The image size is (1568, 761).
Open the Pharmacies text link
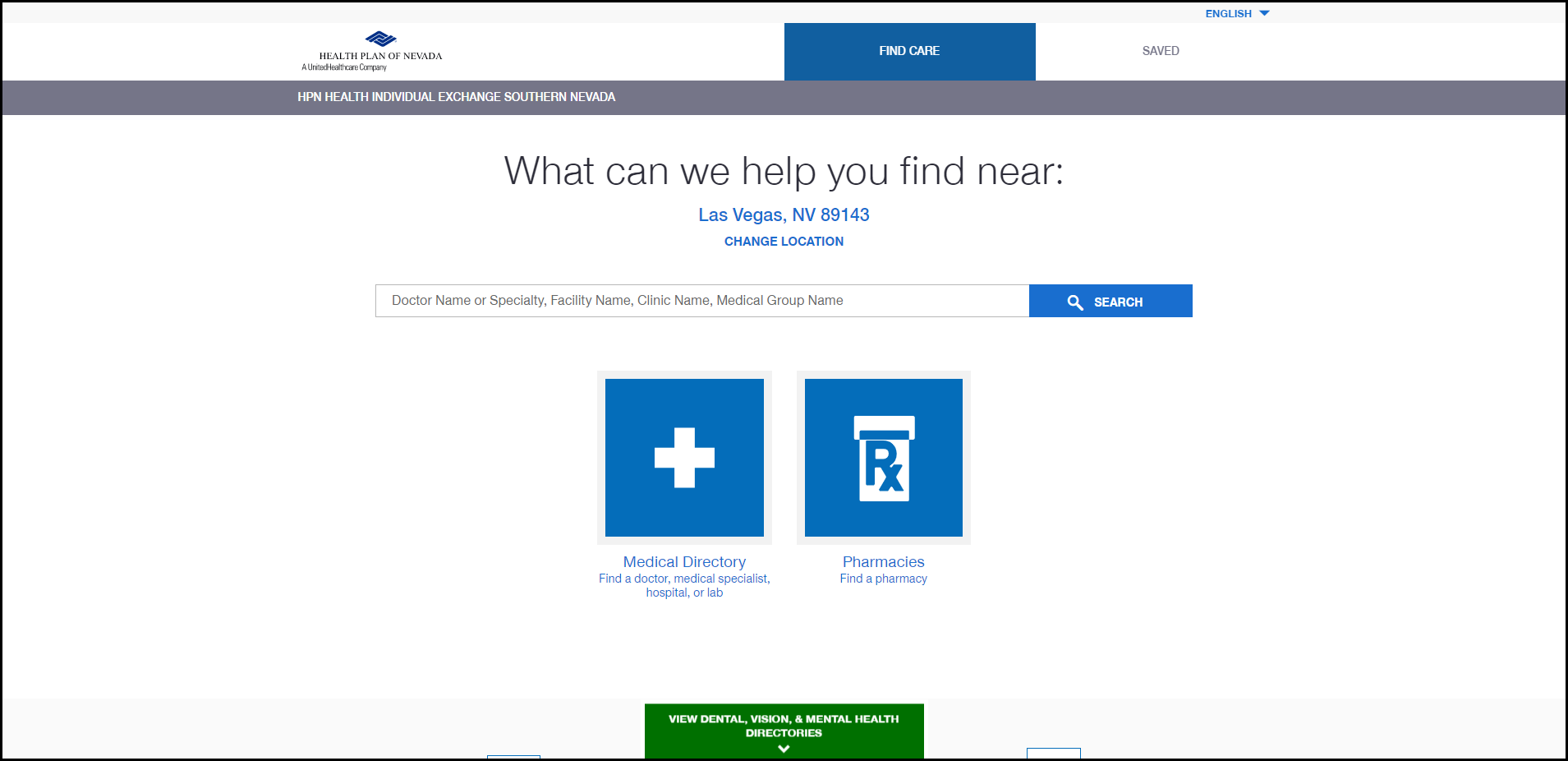pyautogui.click(x=884, y=562)
